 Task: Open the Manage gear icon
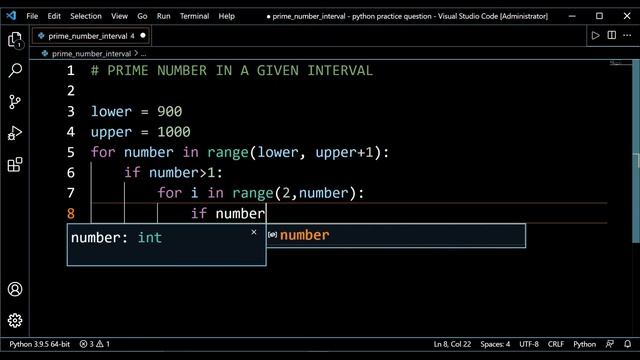15,320
